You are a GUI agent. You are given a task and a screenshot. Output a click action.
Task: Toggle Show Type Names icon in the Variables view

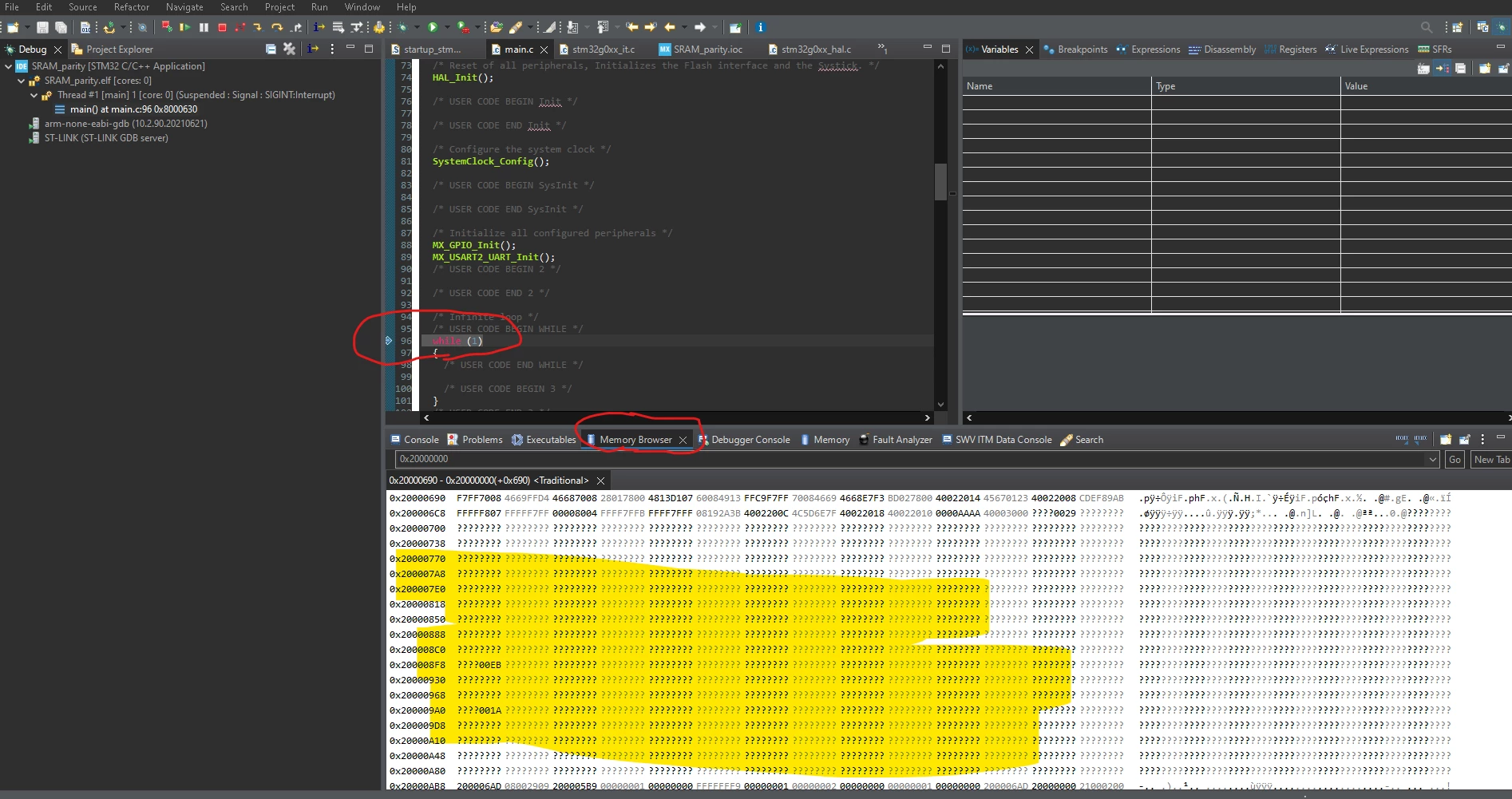click(x=1423, y=69)
